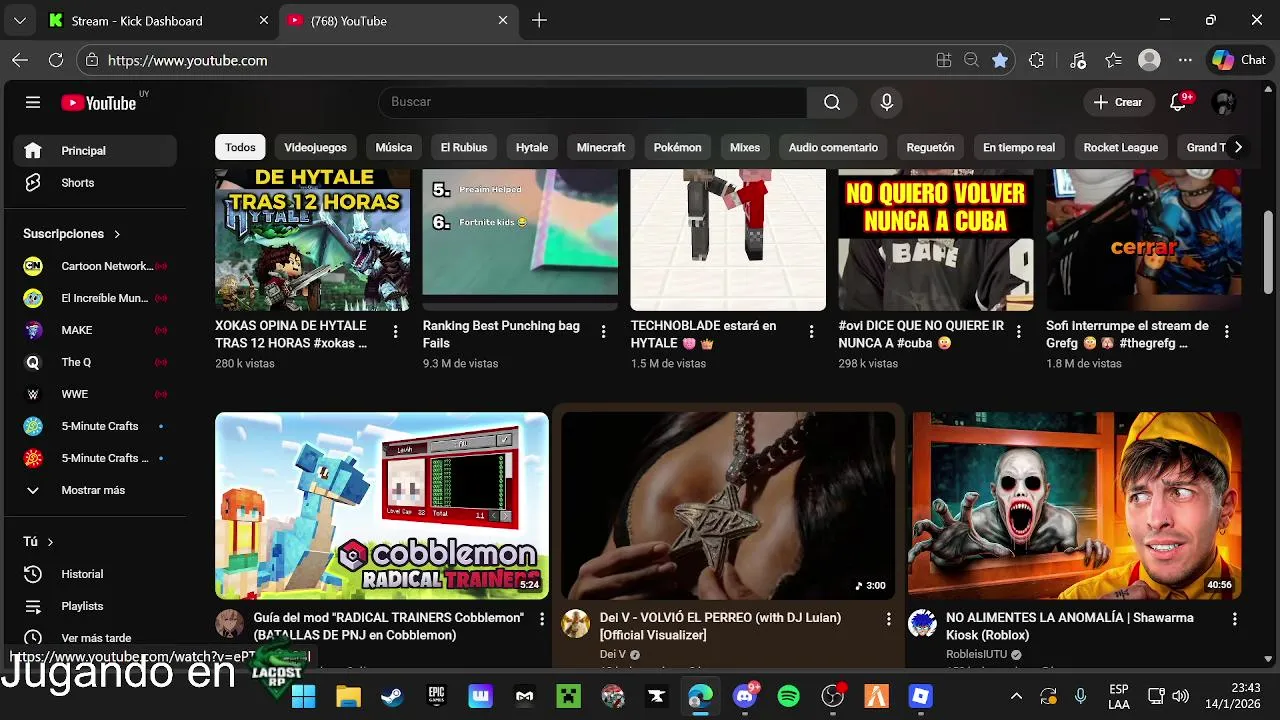Click the browser address bar URL
This screenshot has width=1280, height=720.
coord(187,60)
